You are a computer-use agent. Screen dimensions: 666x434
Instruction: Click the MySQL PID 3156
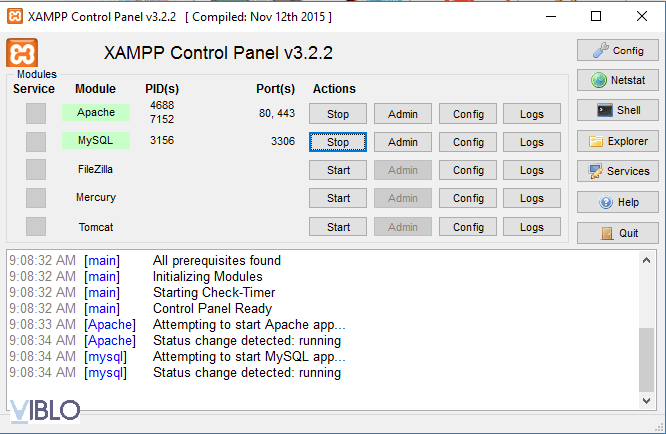click(162, 140)
